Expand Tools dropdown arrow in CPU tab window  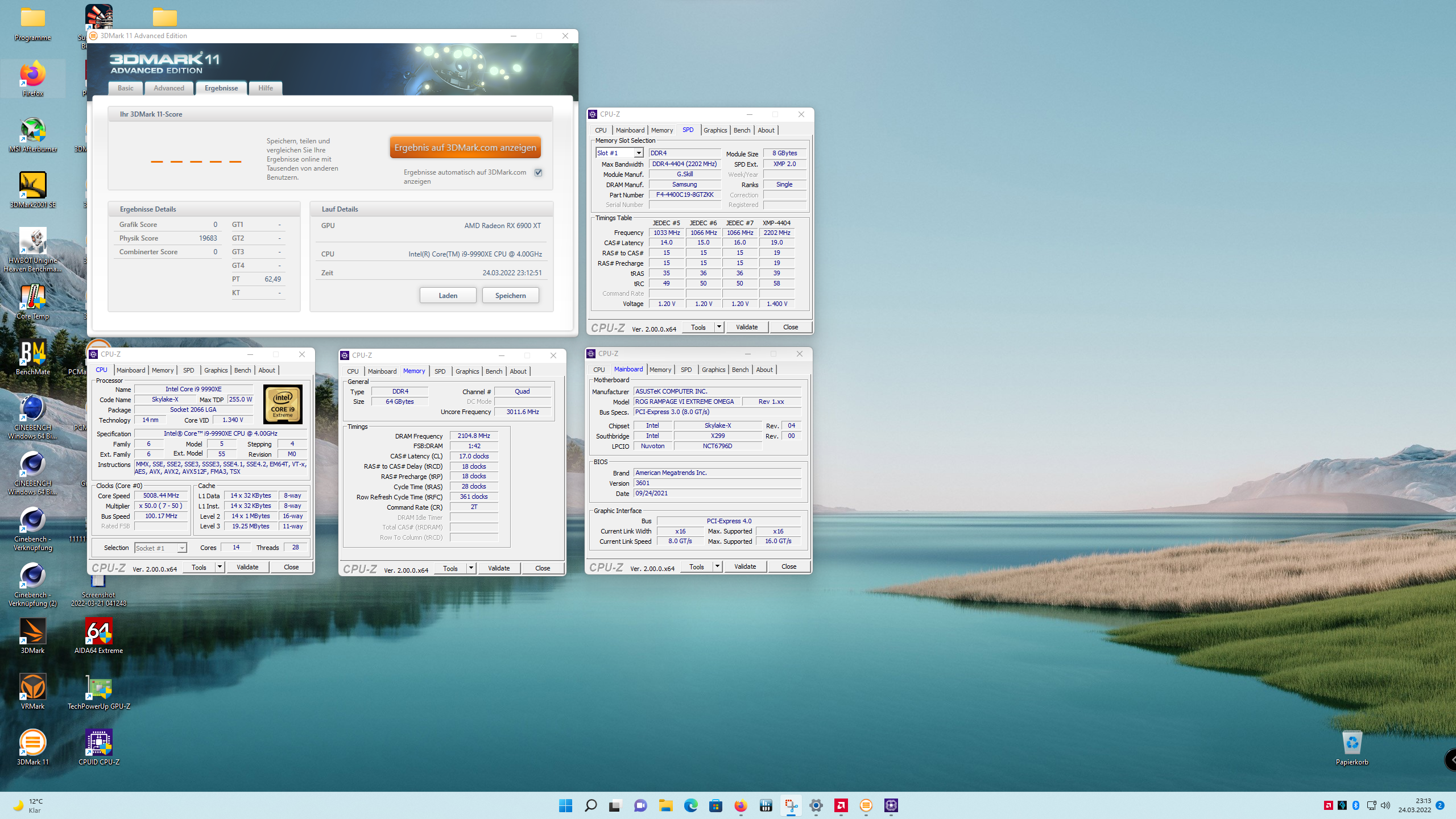[220, 567]
